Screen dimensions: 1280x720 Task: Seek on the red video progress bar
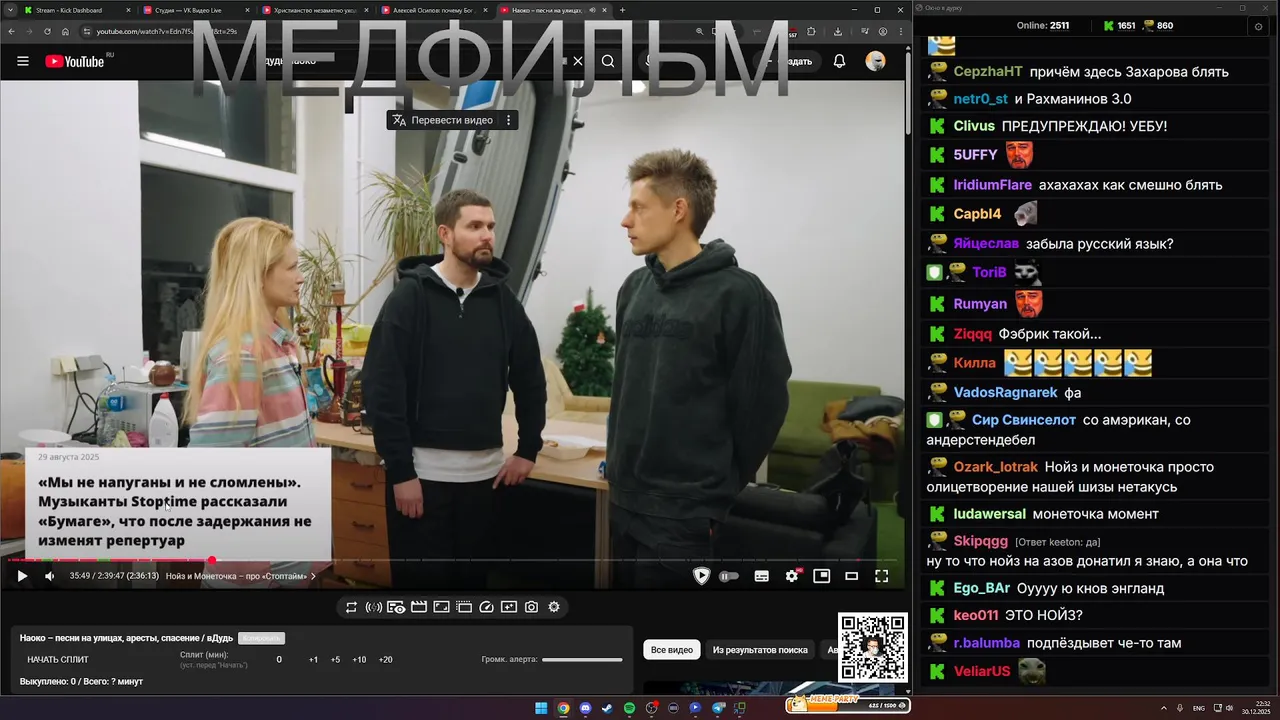[452, 560]
